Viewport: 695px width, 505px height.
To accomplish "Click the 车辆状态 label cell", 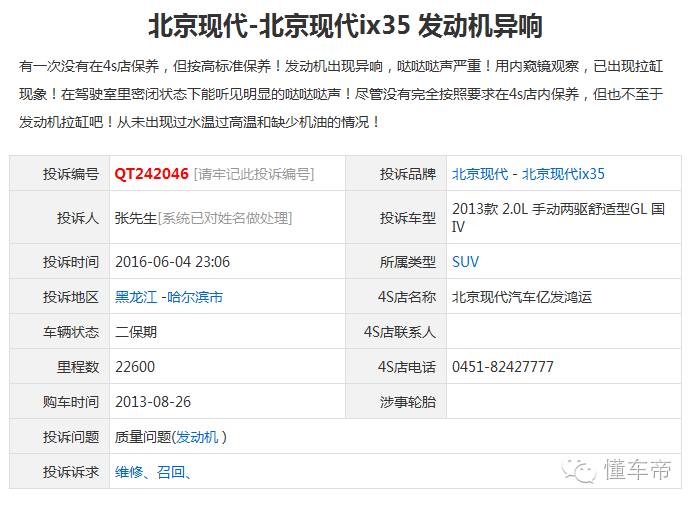I will pos(60,332).
